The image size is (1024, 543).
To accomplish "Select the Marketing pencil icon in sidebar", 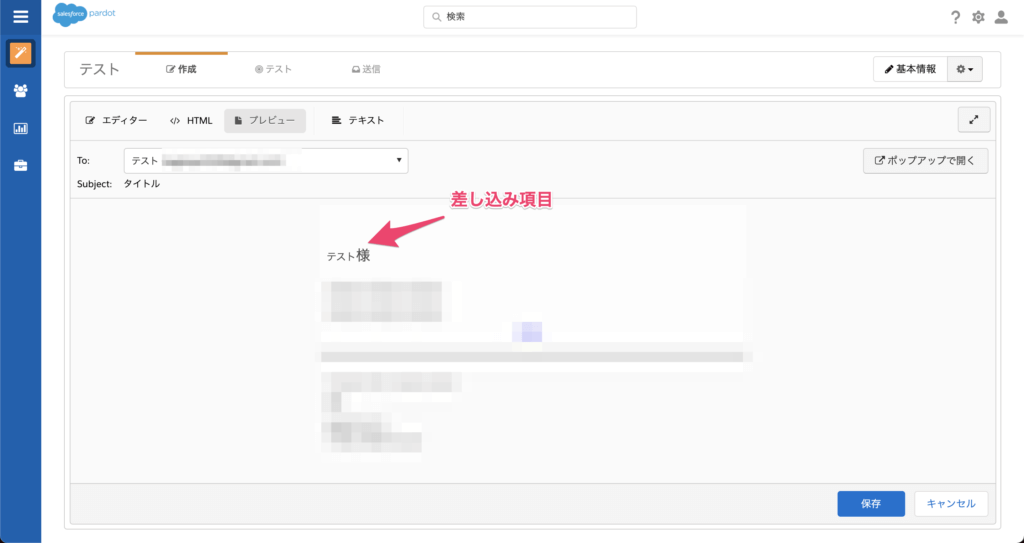I will [20, 53].
